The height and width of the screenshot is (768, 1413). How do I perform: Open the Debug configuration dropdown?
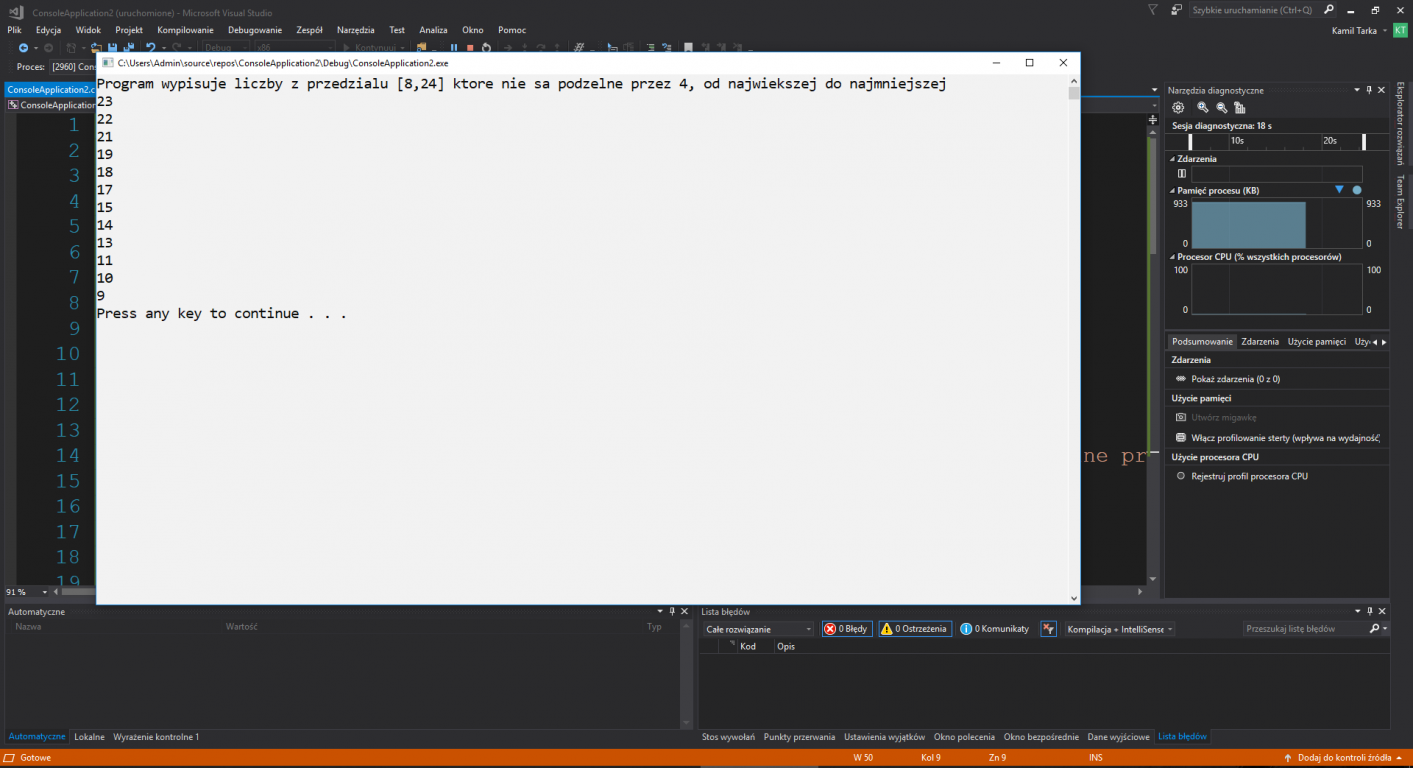[226, 47]
